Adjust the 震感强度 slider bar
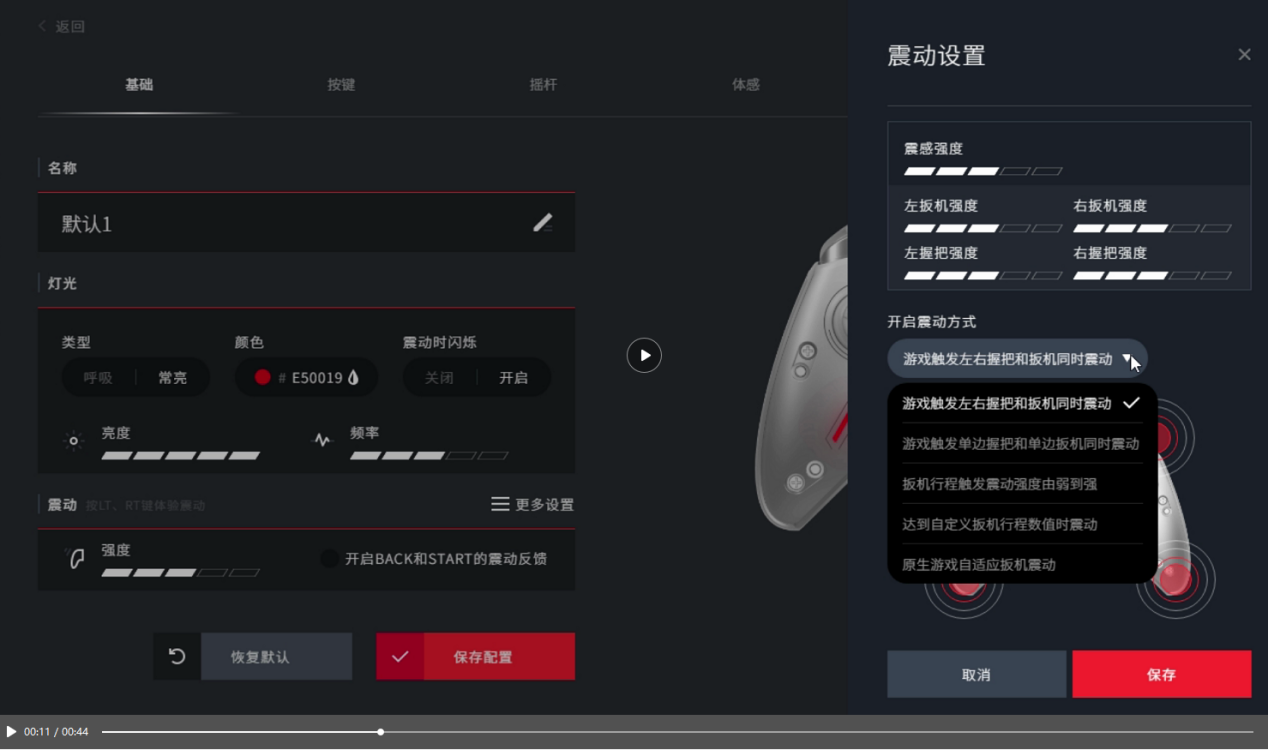 click(983, 171)
